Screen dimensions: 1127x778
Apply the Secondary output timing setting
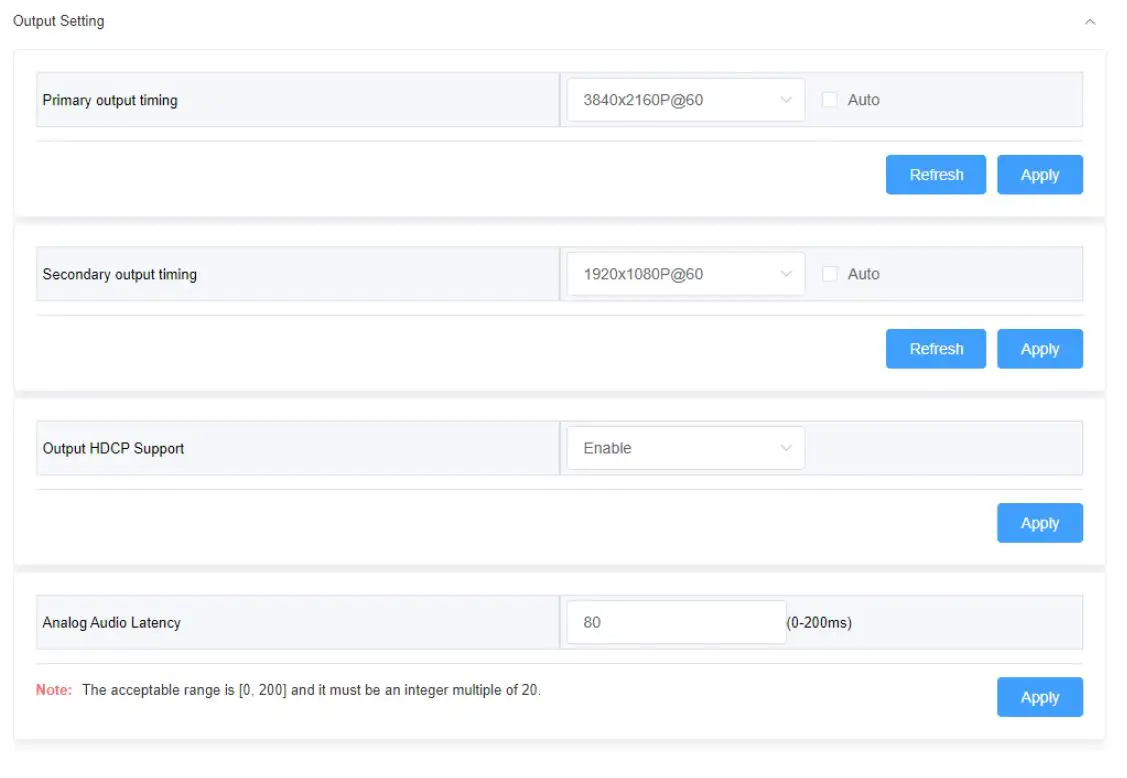1039,349
